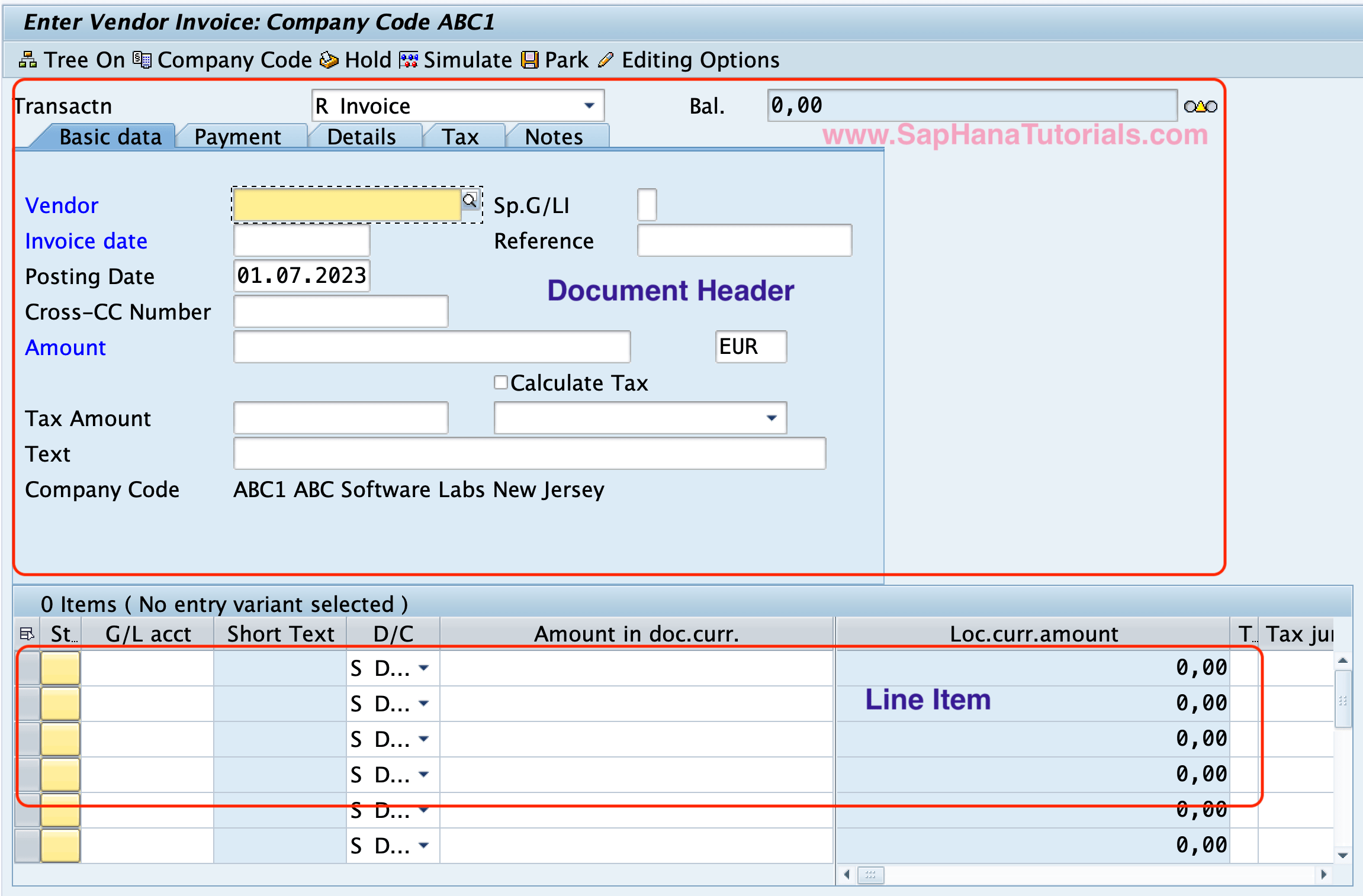Image resolution: width=1363 pixels, height=896 pixels.
Task: Expand the tax code dropdown beside Tax Amount
Action: point(770,418)
